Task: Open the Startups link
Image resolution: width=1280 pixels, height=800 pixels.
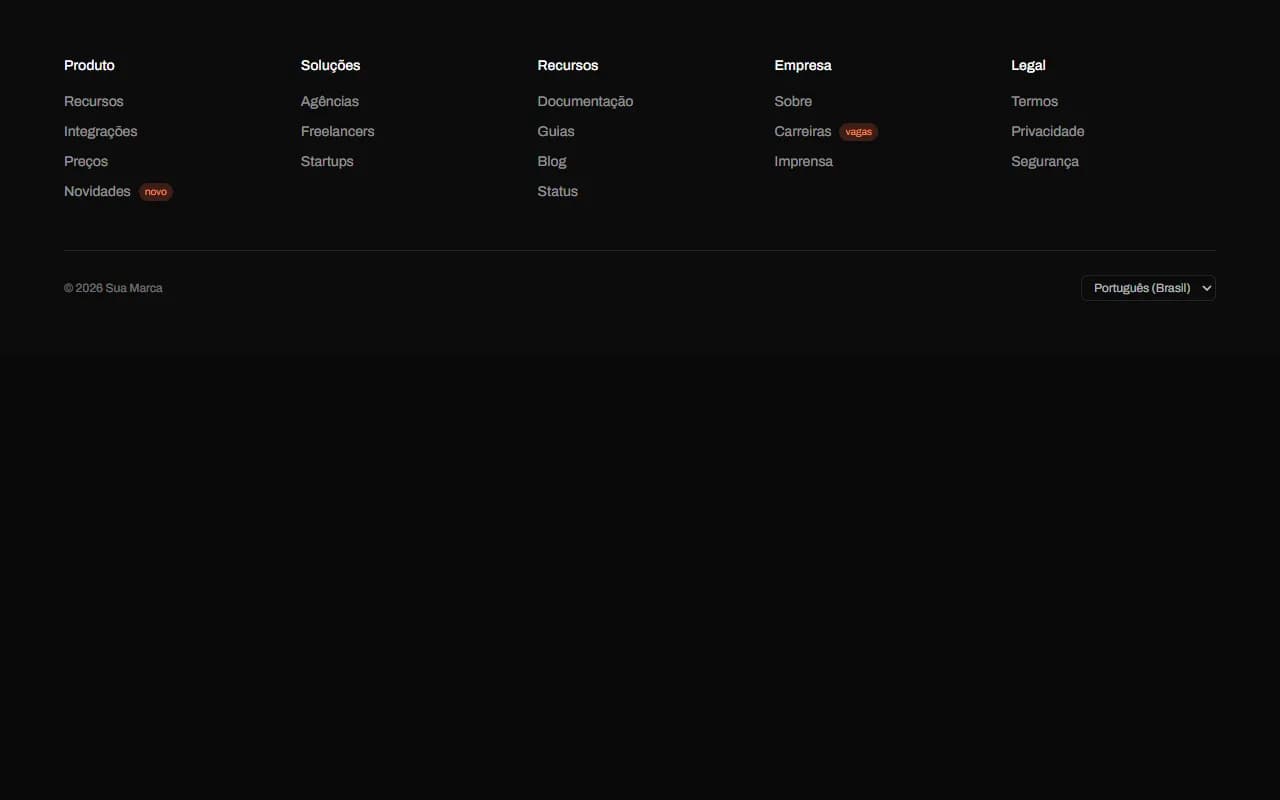Action: coord(327,161)
